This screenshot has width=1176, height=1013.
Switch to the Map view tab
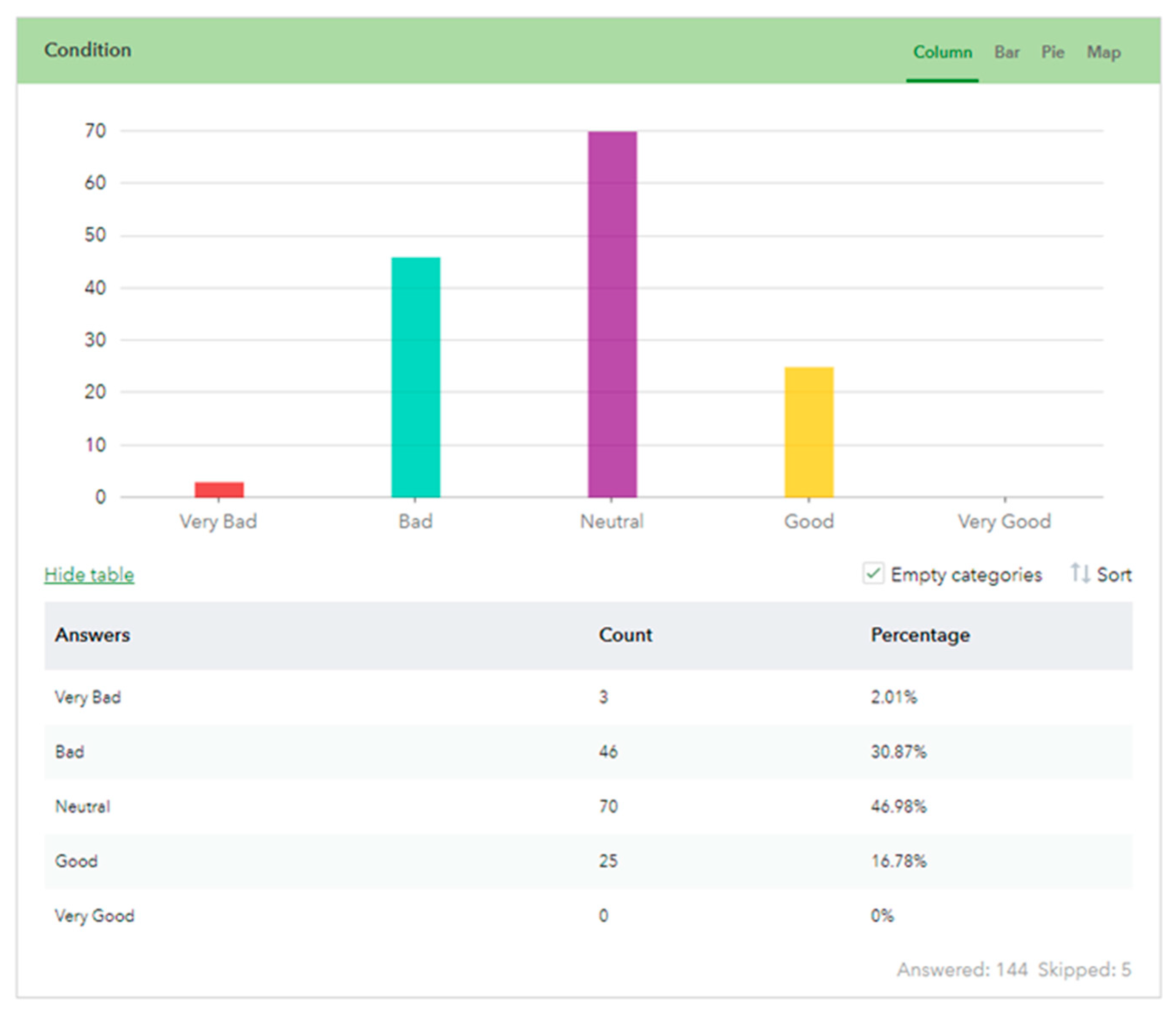(1103, 52)
